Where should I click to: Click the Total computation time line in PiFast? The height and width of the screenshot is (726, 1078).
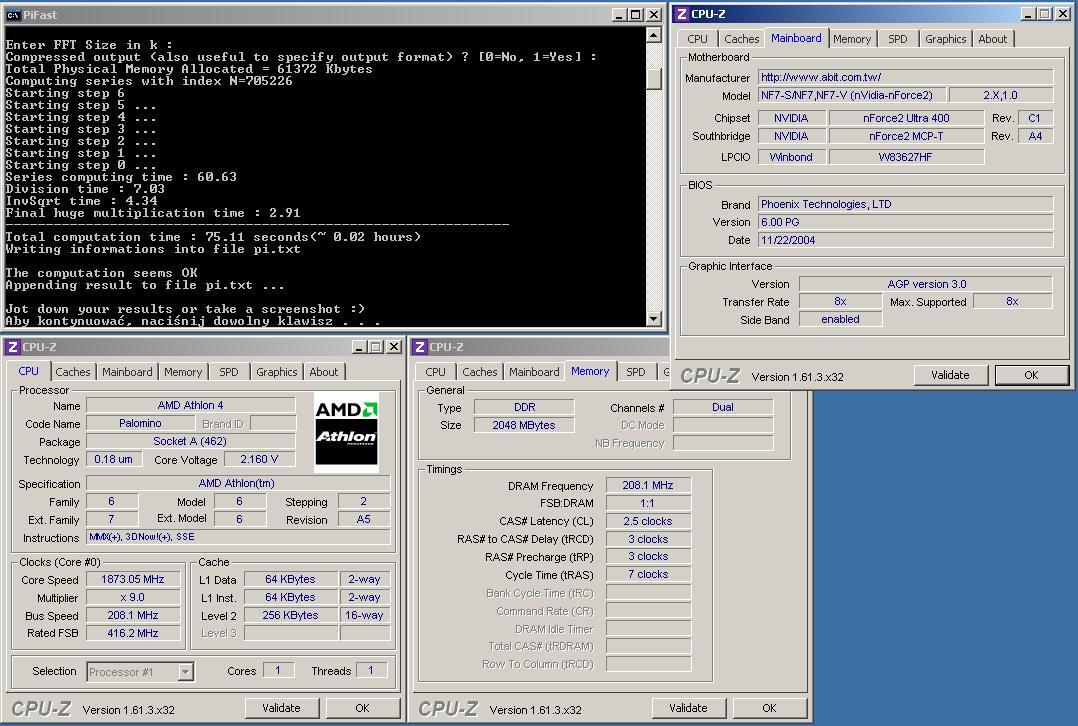[213, 236]
